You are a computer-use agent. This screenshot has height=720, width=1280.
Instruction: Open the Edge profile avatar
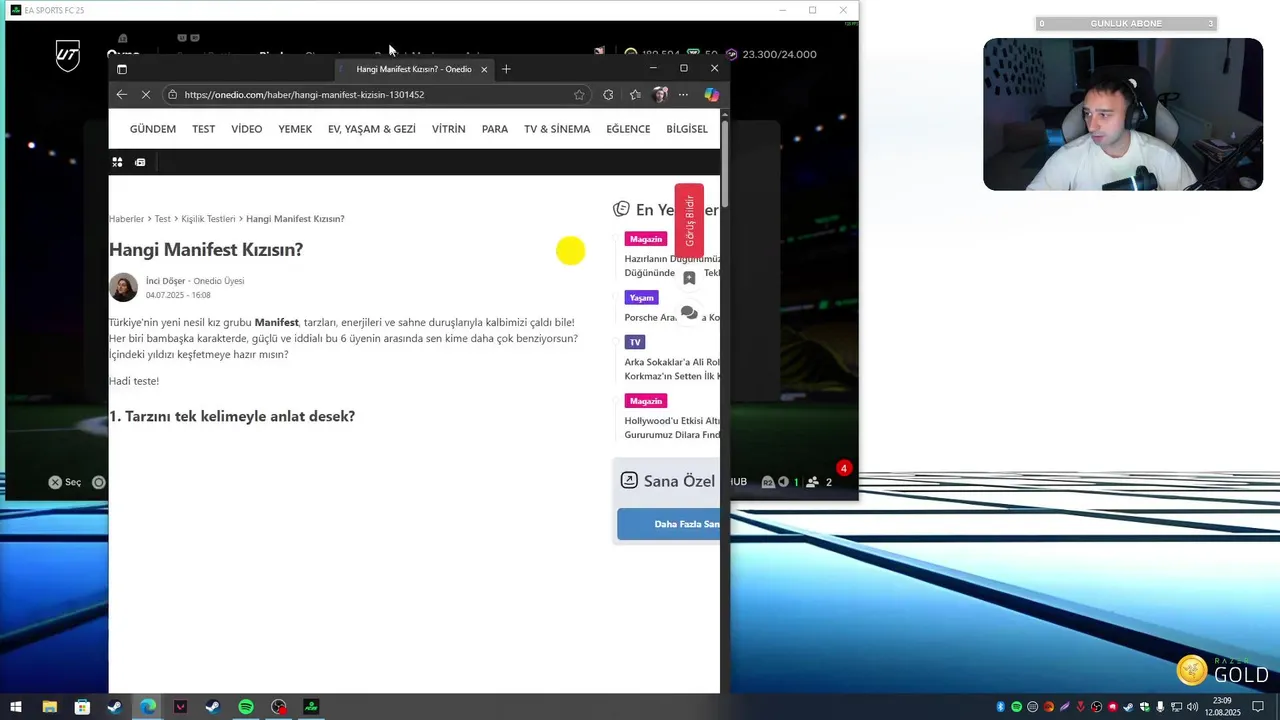(660, 95)
